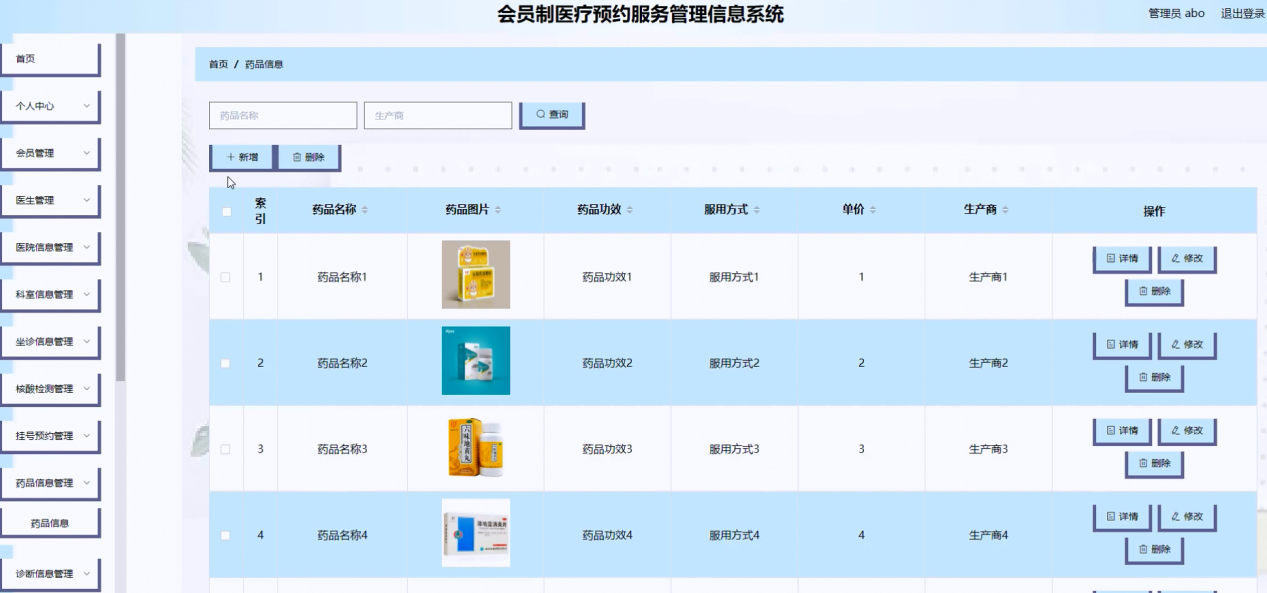Open the 药品名称4 product image
Viewport: 1267px width, 593px height.
(476, 533)
